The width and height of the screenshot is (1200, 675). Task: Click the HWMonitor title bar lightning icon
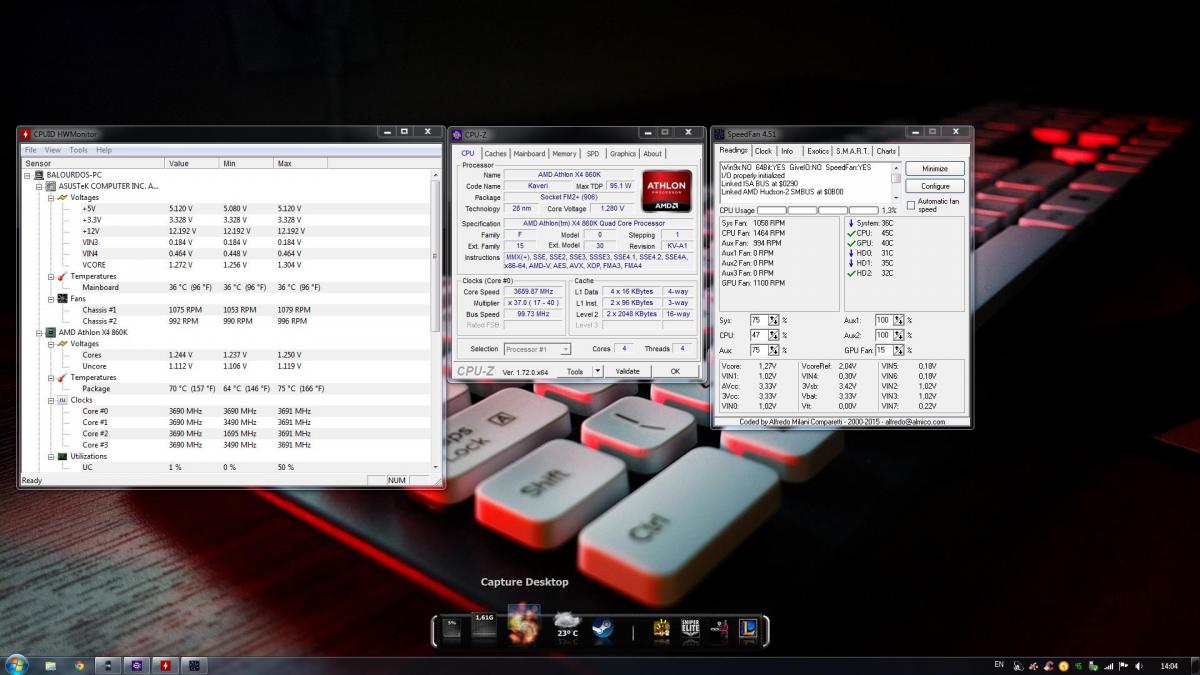[x=26, y=134]
